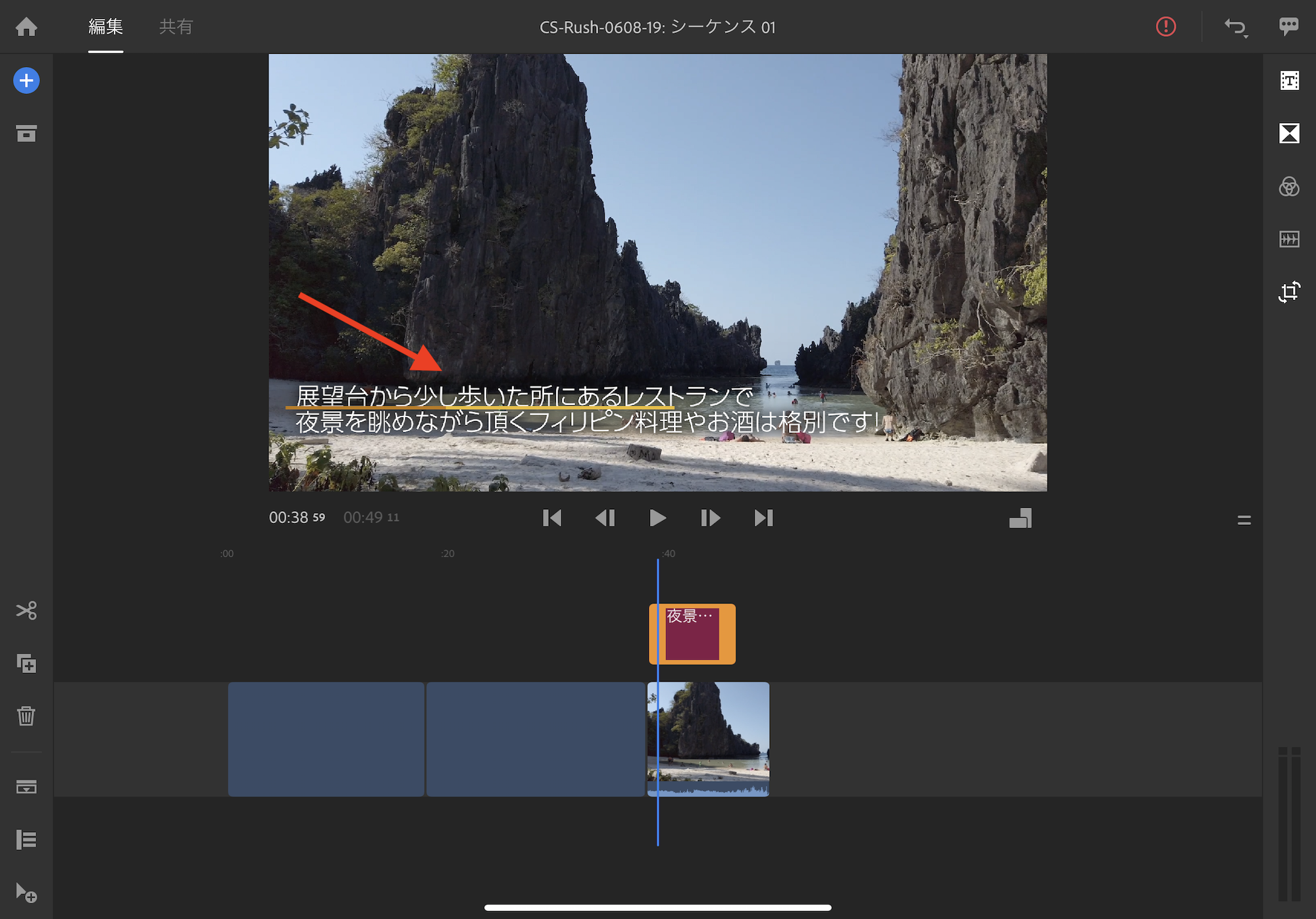
Task: Open the undo dropdown arrow
Action: tap(1246, 37)
